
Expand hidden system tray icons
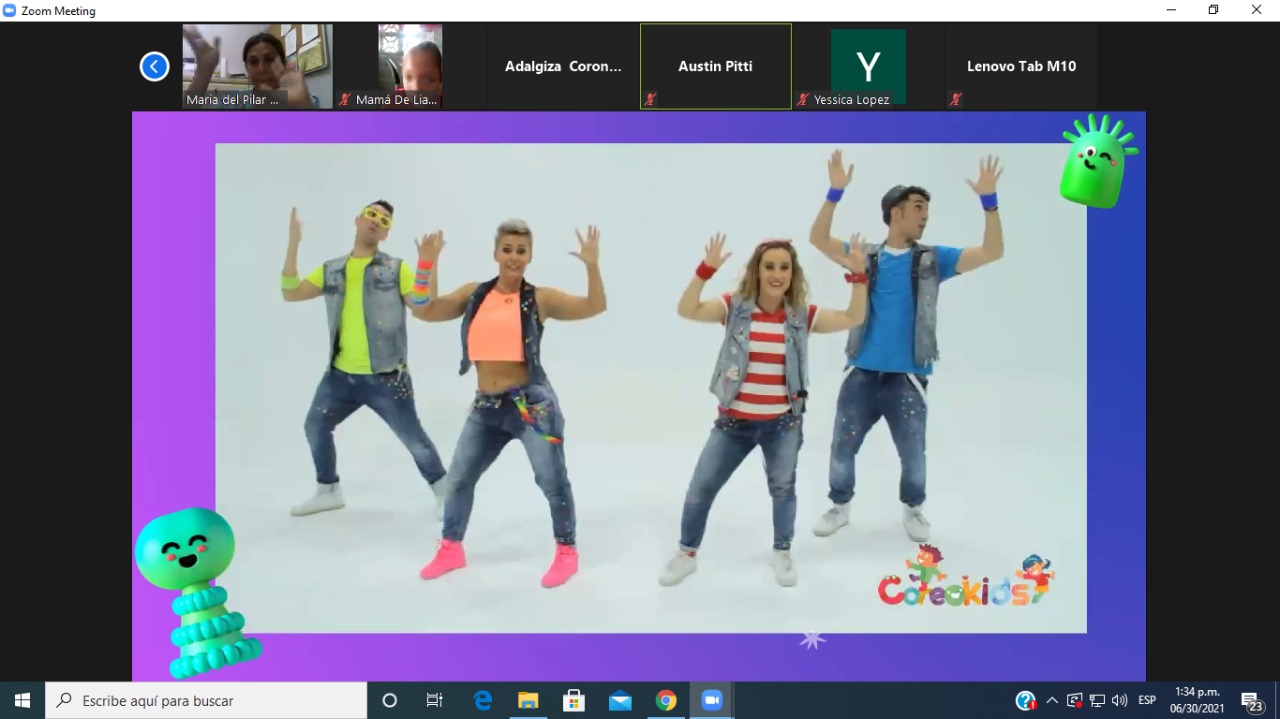[x=1052, y=700]
